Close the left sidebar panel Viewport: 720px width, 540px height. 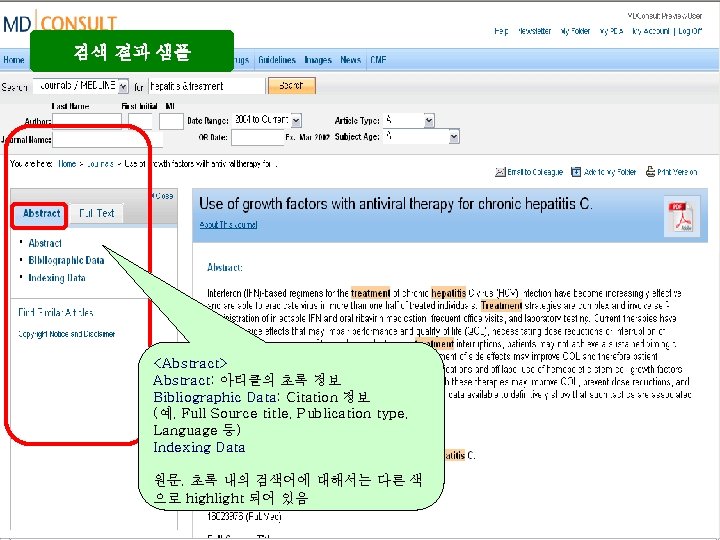click(x=163, y=196)
